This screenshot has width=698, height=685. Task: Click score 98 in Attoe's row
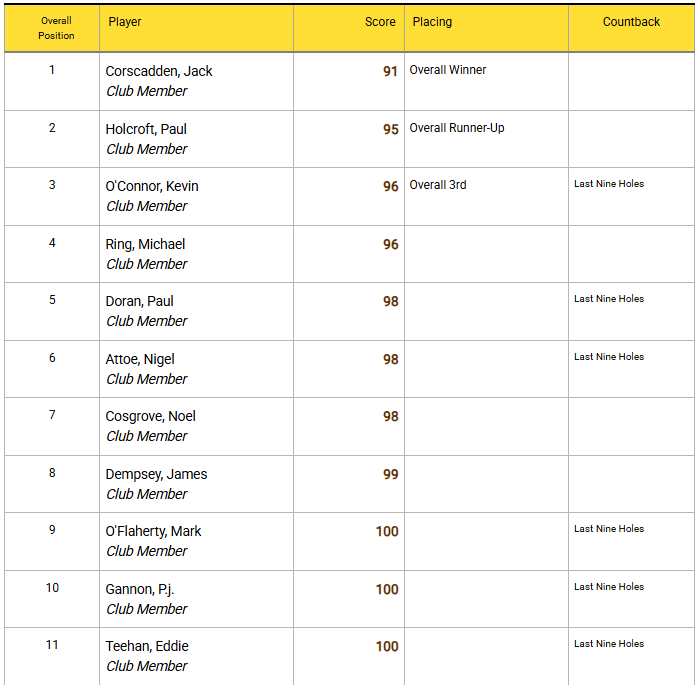pos(390,359)
